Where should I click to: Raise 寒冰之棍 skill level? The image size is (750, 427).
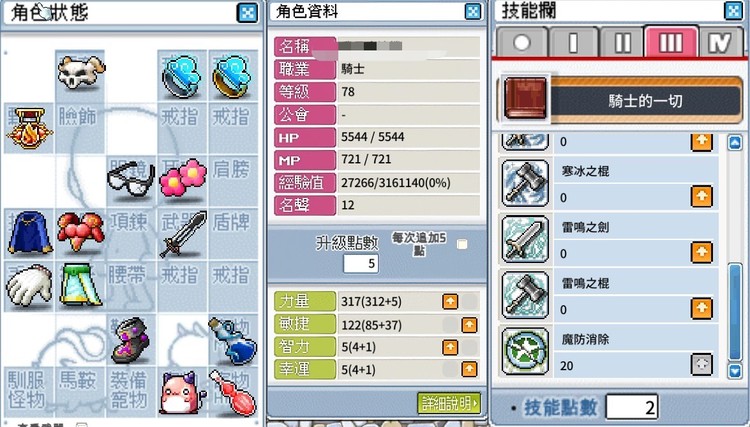(701, 196)
